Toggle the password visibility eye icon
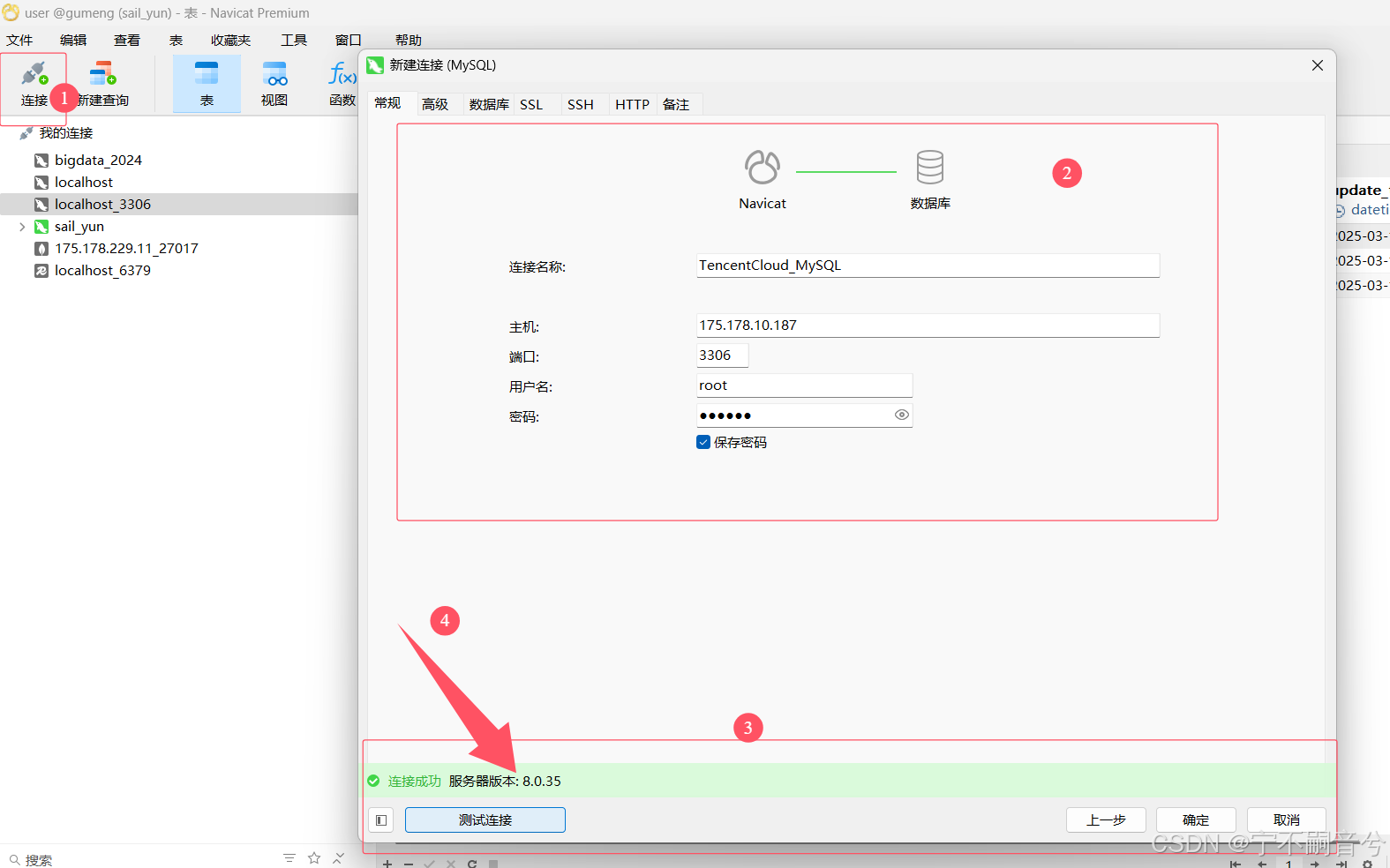 coord(902,415)
